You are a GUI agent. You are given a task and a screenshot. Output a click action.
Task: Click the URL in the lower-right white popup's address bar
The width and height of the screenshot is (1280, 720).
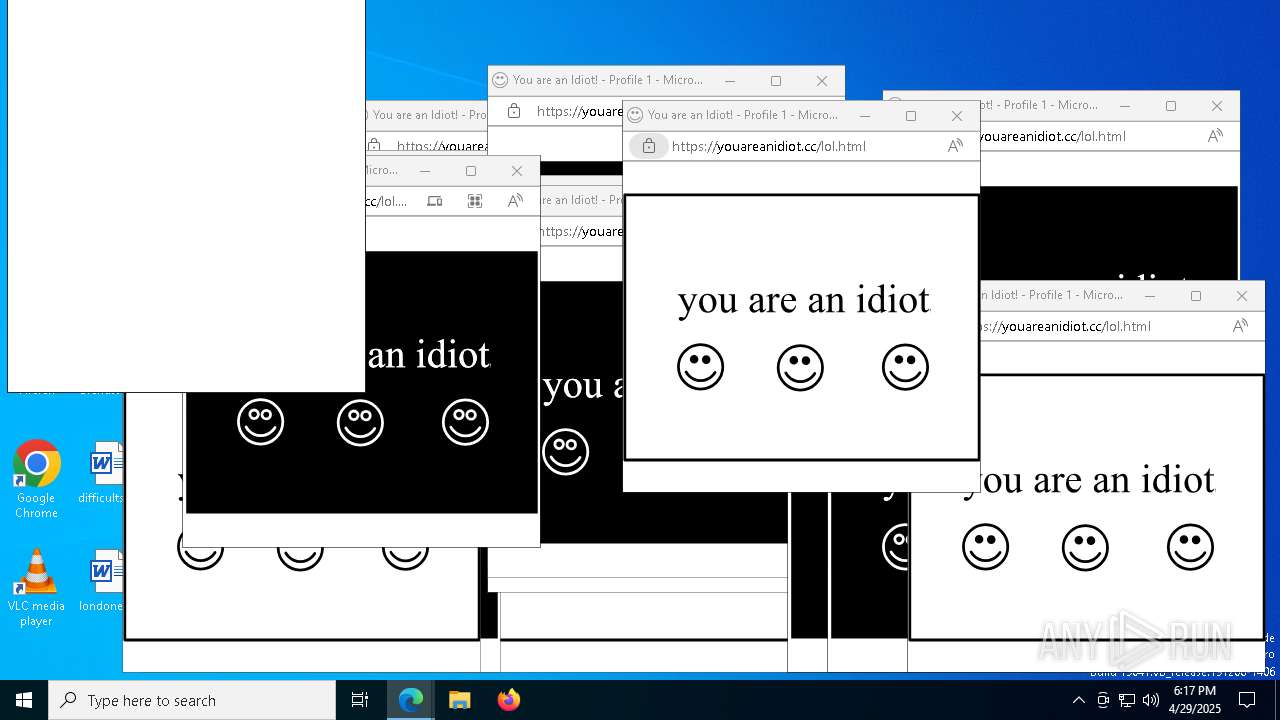(1066, 326)
